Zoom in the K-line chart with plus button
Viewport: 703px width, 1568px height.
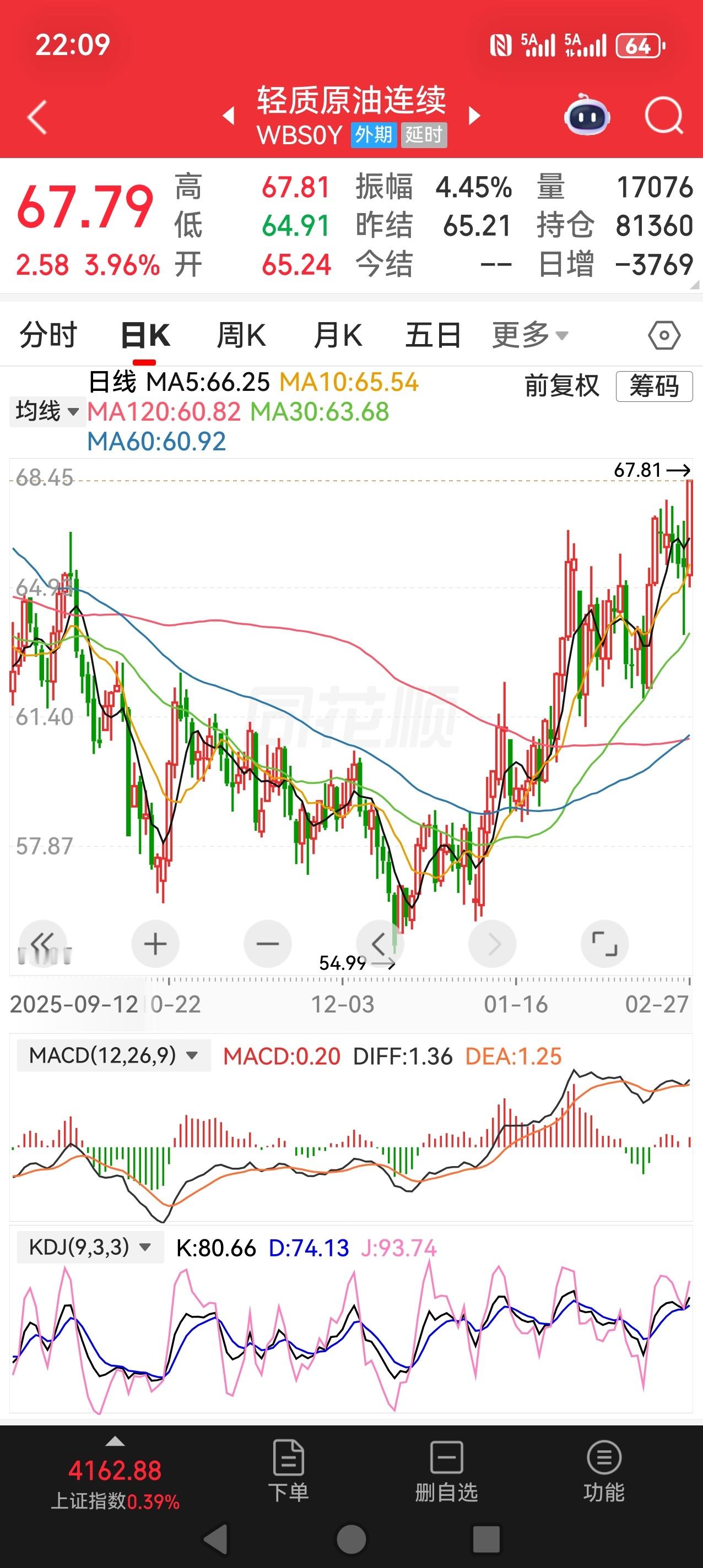[x=155, y=944]
